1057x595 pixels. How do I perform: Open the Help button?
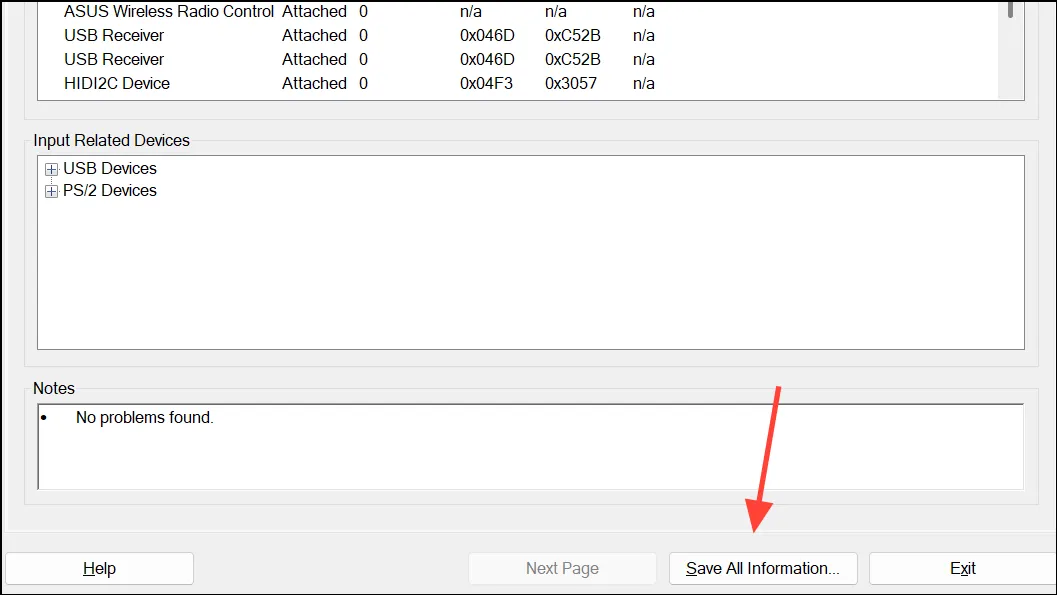(99, 569)
